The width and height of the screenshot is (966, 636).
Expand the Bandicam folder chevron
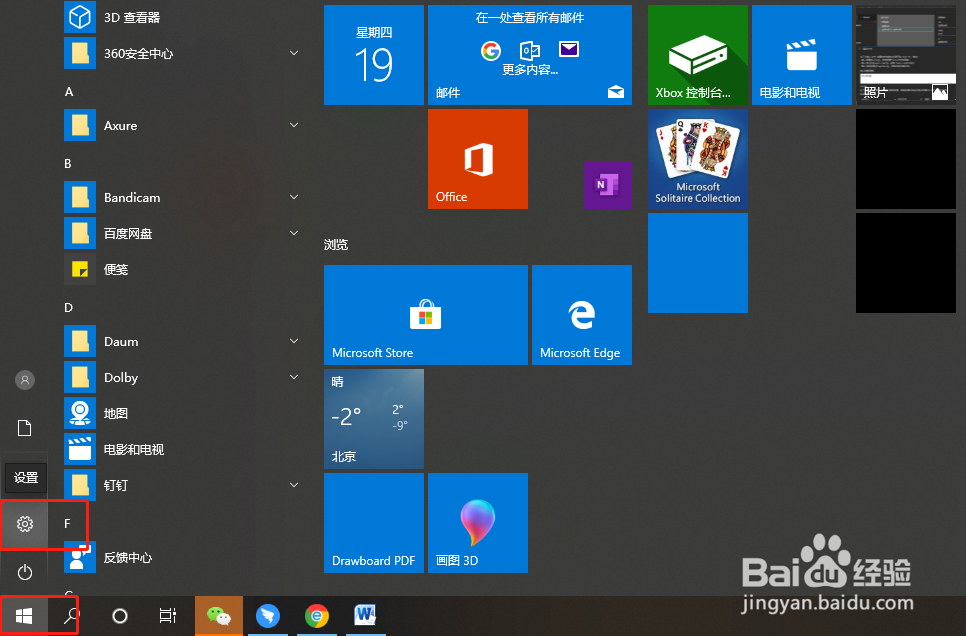(x=294, y=197)
